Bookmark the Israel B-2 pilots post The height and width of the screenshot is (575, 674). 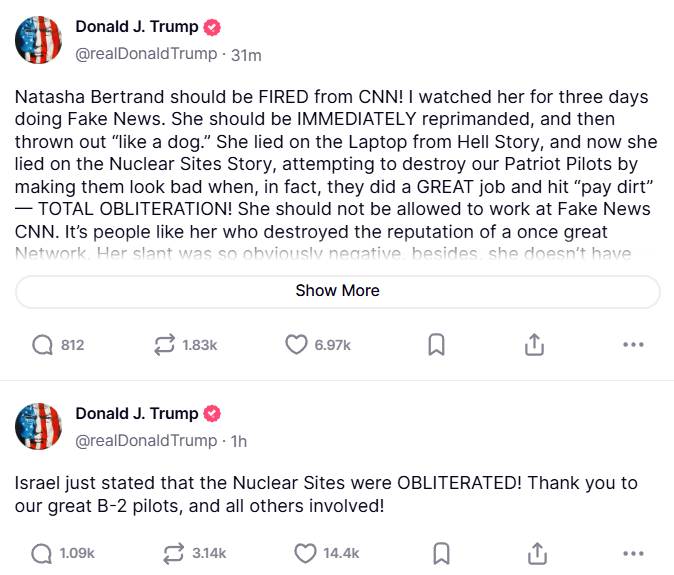pyautogui.click(x=441, y=553)
